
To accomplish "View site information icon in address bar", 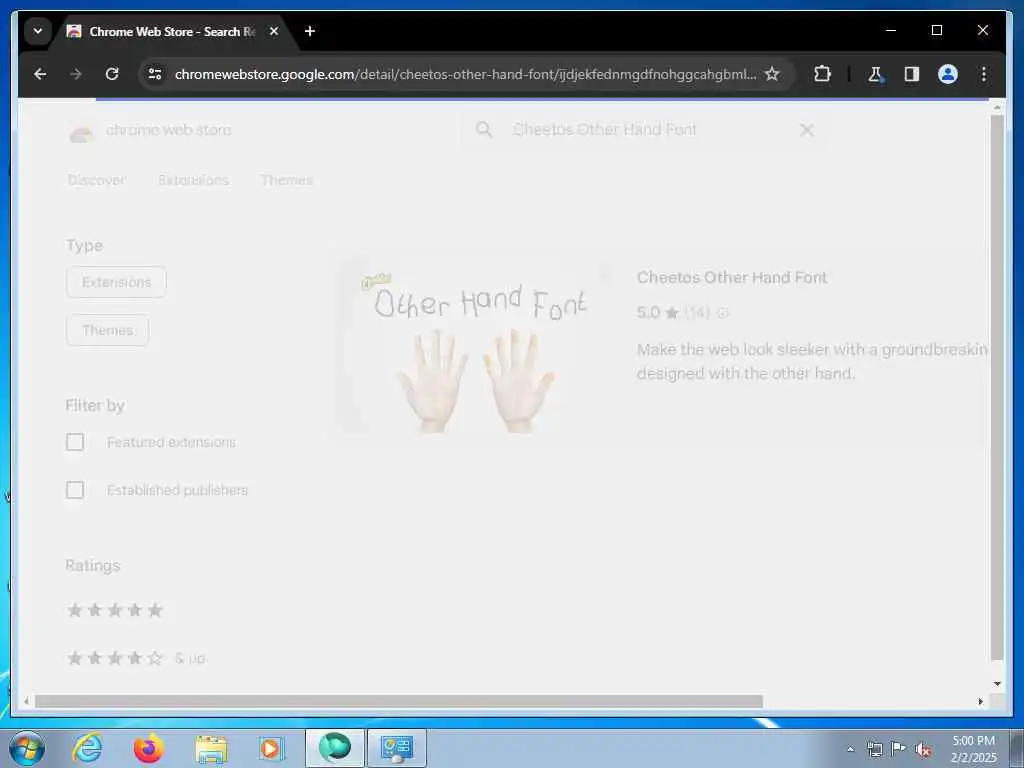I will point(155,74).
